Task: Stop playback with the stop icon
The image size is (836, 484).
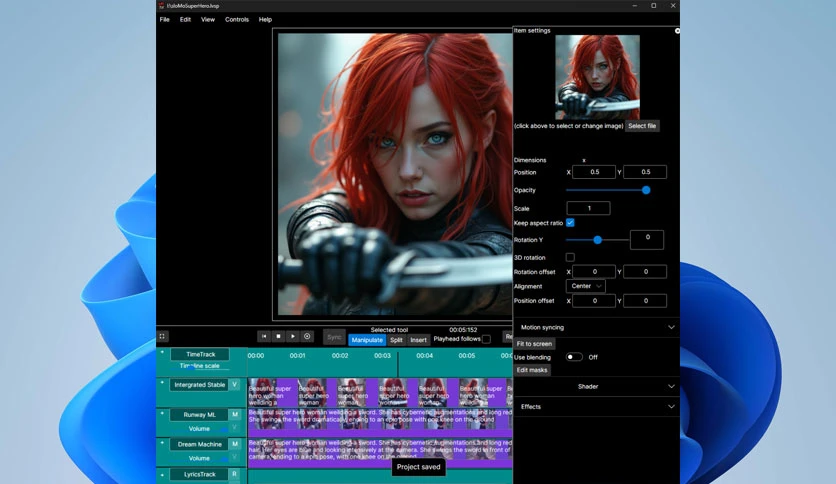Action: click(x=278, y=336)
